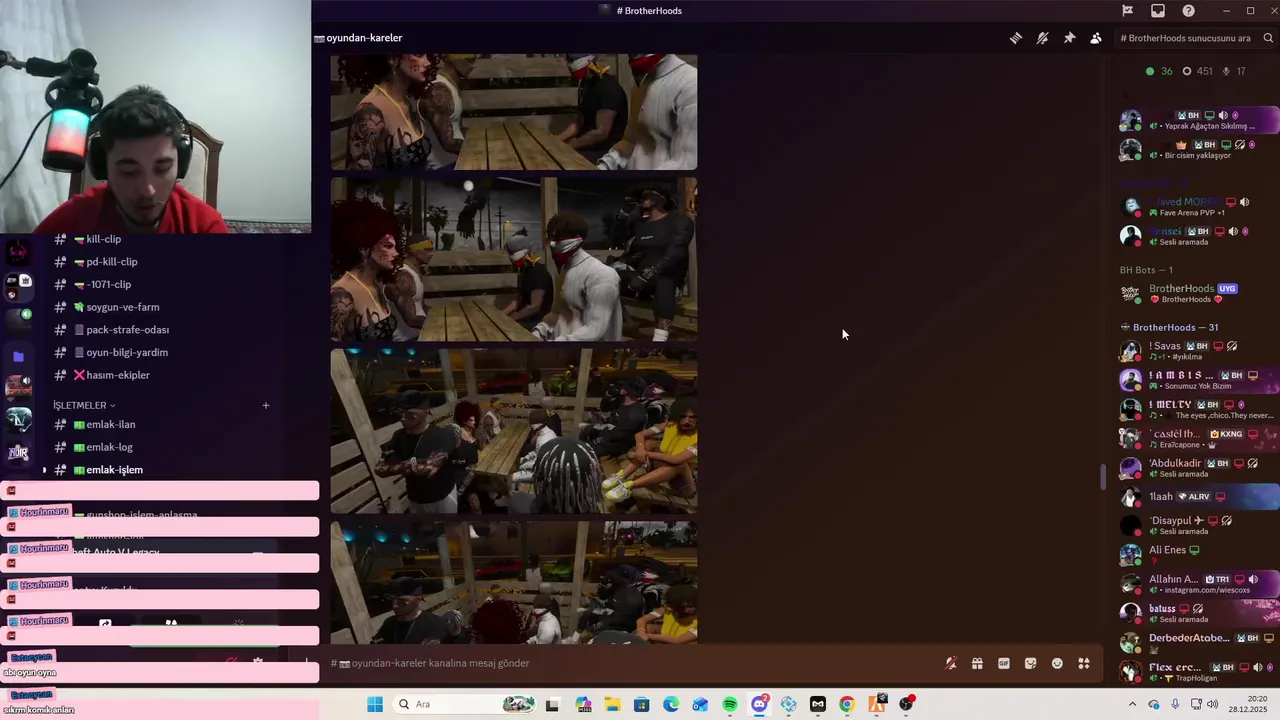Viewport: 1280px width, 720px height.
Task: Collapse the İŞLETMELER category
Action: click(x=84, y=405)
